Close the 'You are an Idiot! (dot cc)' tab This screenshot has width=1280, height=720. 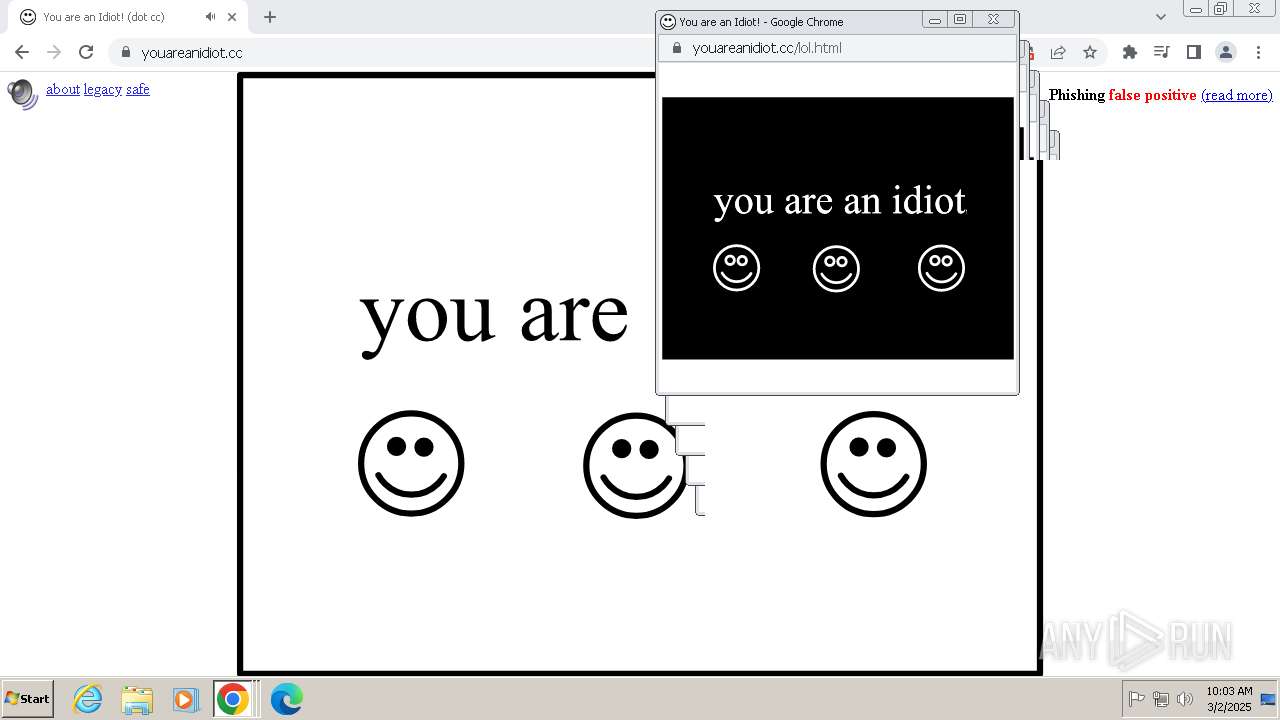tap(233, 17)
